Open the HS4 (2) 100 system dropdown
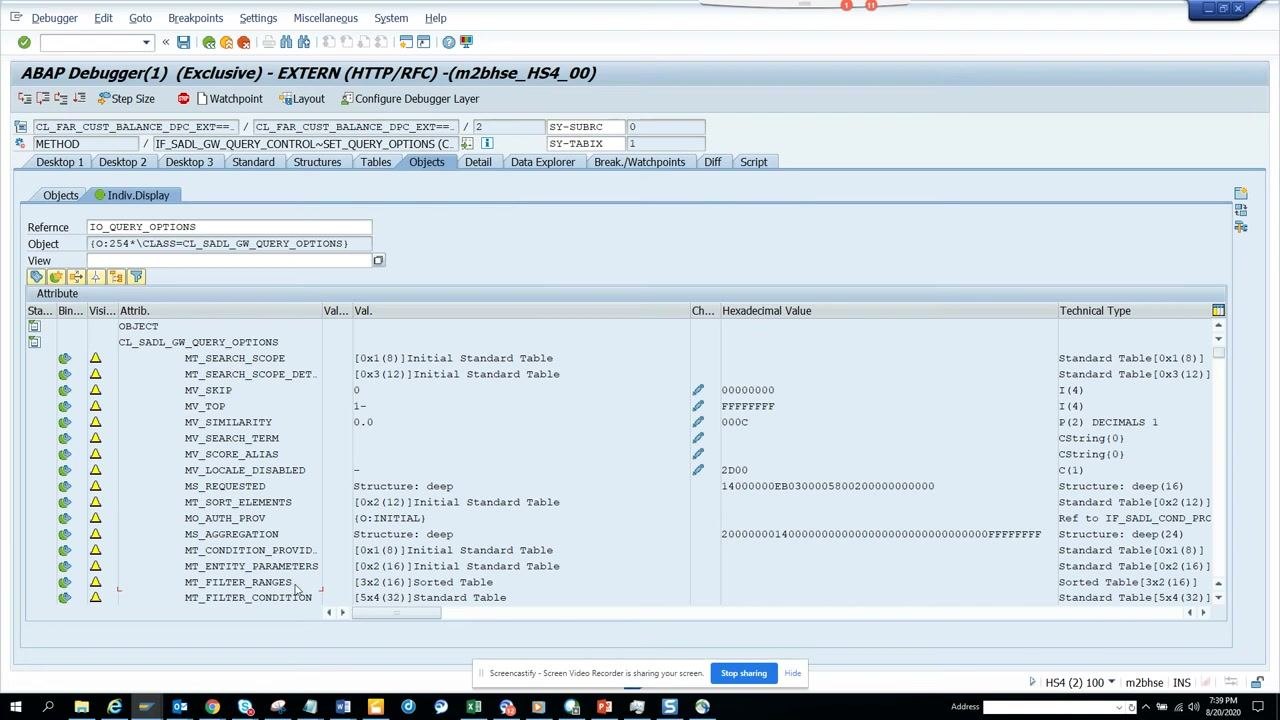Image resolution: width=1280 pixels, height=720 pixels. pyautogui.click(x=1110, y=683)
